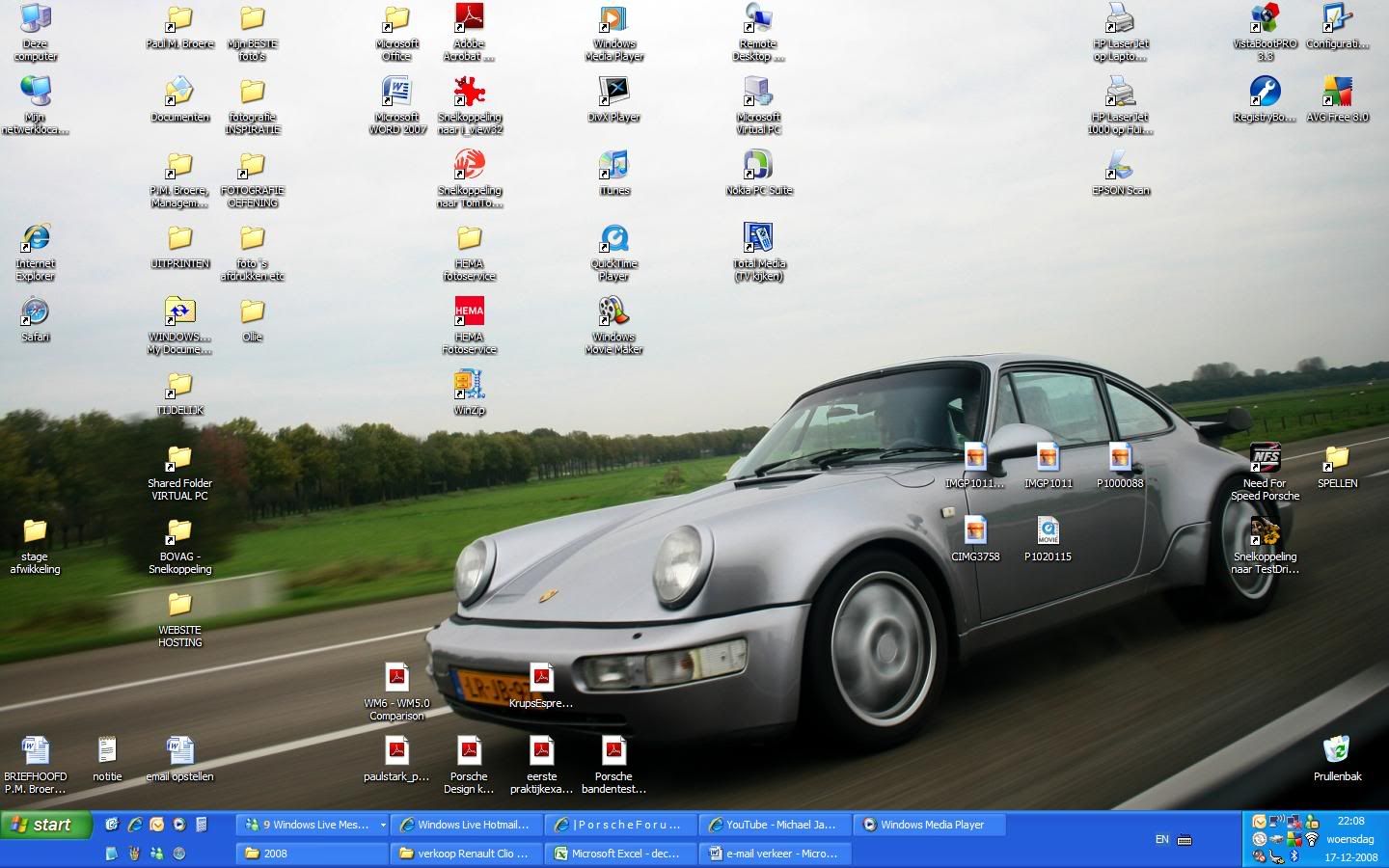Launch Safari browser shortcut
This screenshot has width=1389, height=868.
[x=36, y=321]
